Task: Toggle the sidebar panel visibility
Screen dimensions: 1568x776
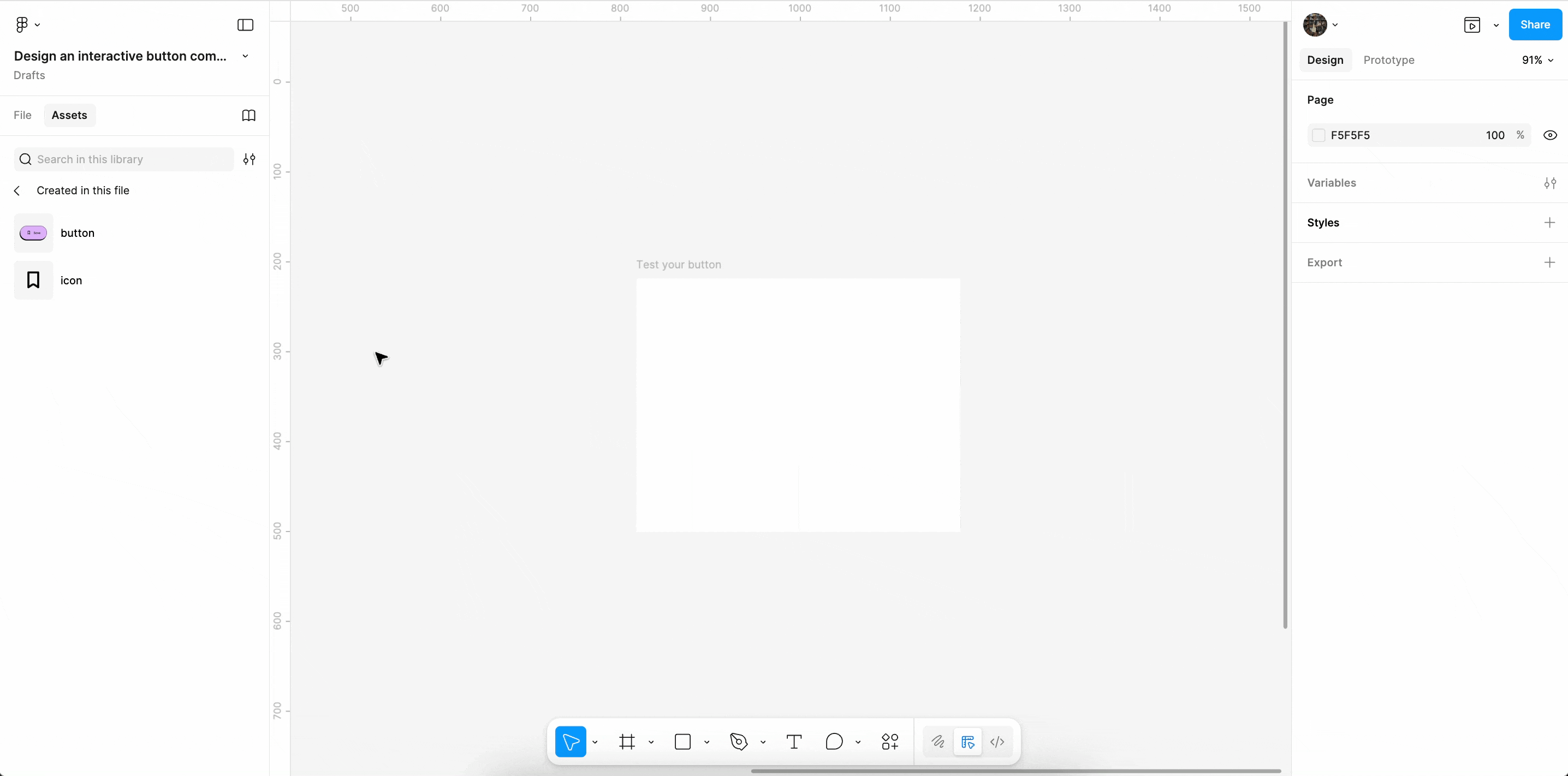Action: [245, 25]
